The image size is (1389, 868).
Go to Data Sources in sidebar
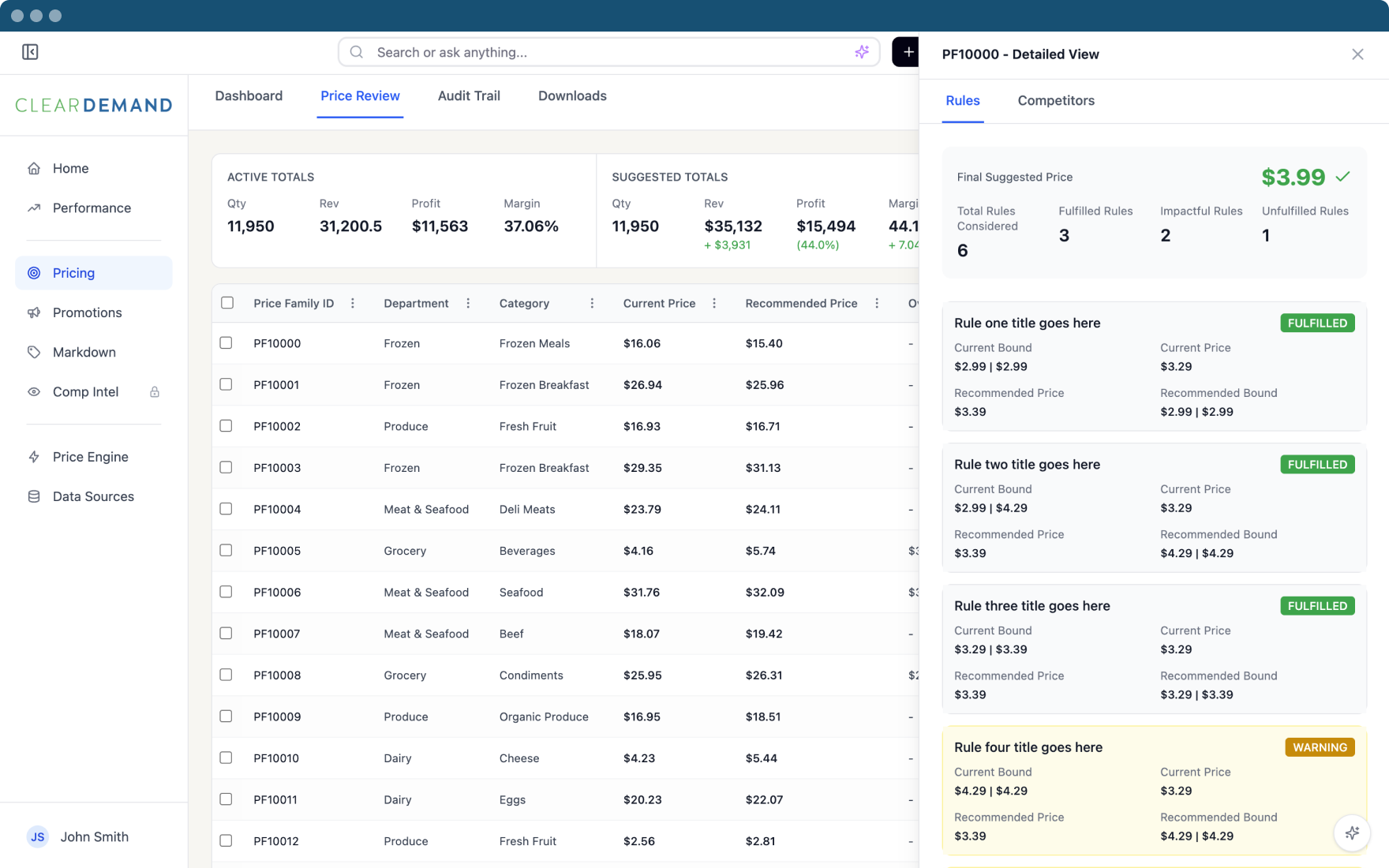[93, 496]
